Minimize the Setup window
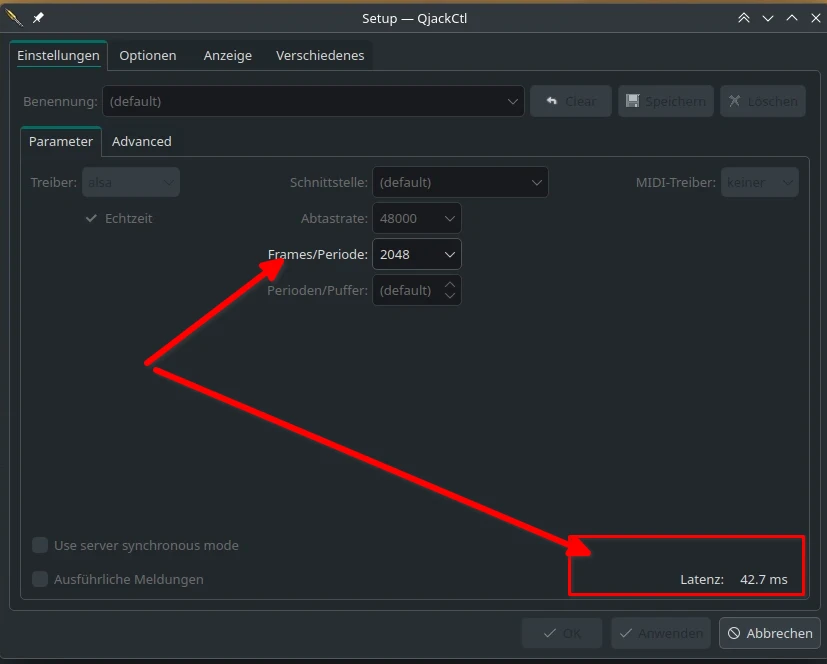 (768, 18)
